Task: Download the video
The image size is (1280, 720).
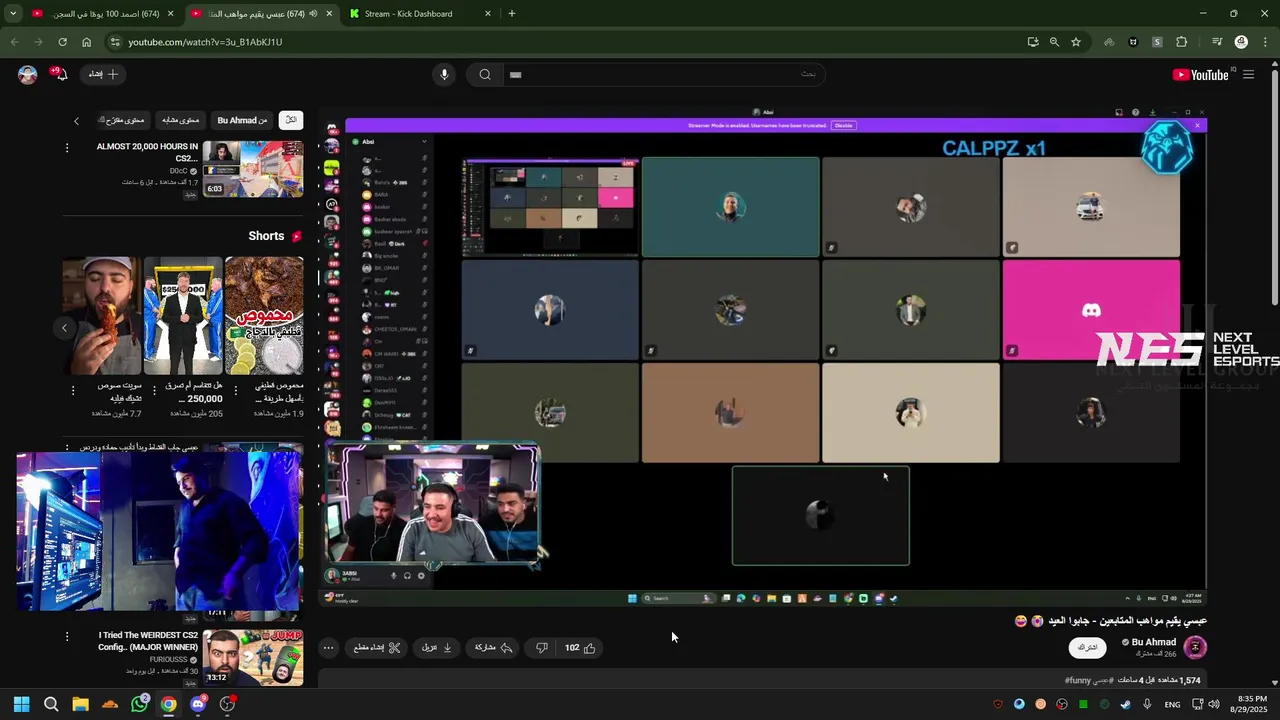Action: click(x=437, y=648)
